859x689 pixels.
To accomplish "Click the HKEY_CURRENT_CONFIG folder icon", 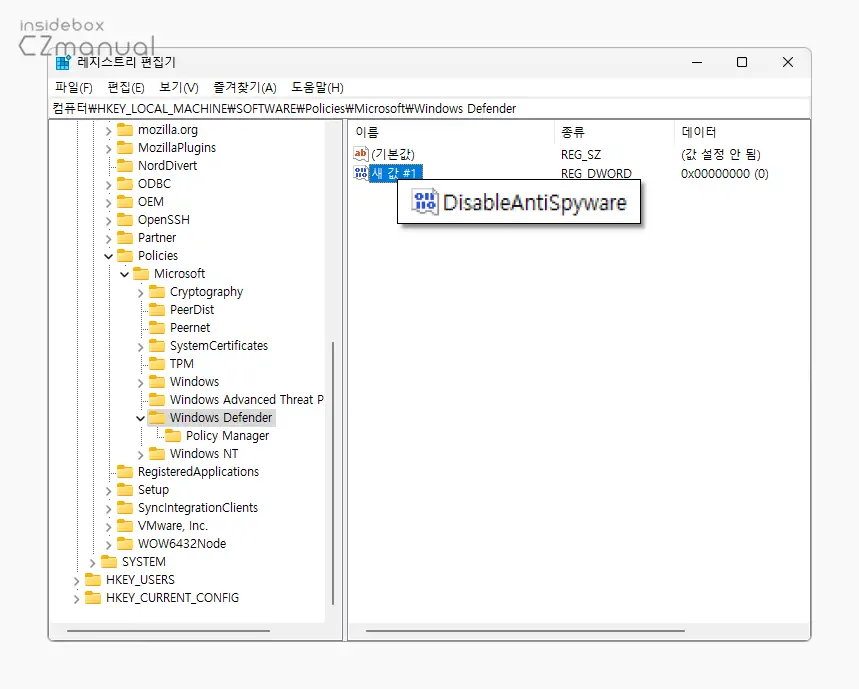I will pyautogui.click(x=93, y=598).
